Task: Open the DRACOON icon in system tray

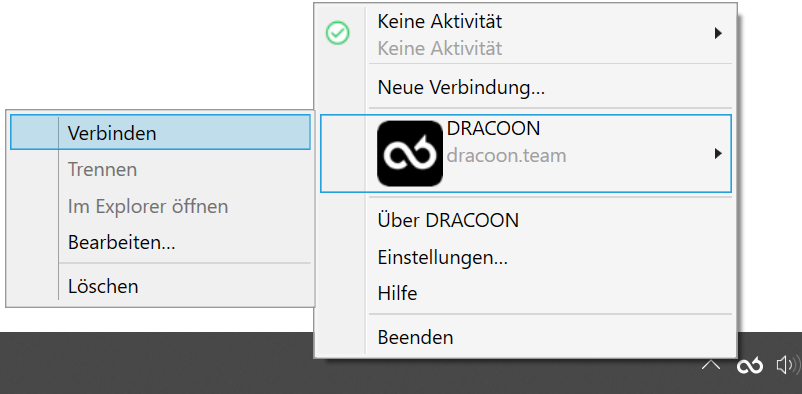Action: pos(749,365)
